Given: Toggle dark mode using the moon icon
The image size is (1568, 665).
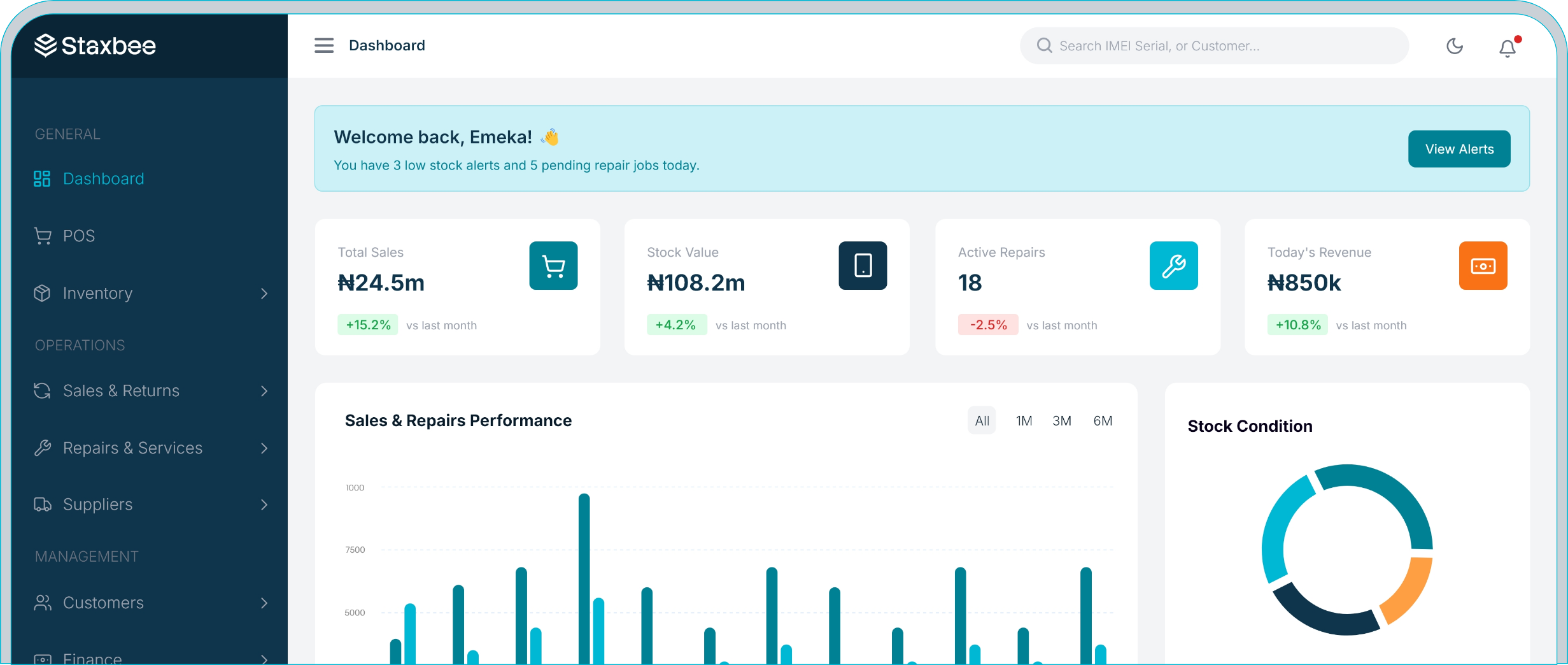Looking at the screenshot, I should point(1455,45).
